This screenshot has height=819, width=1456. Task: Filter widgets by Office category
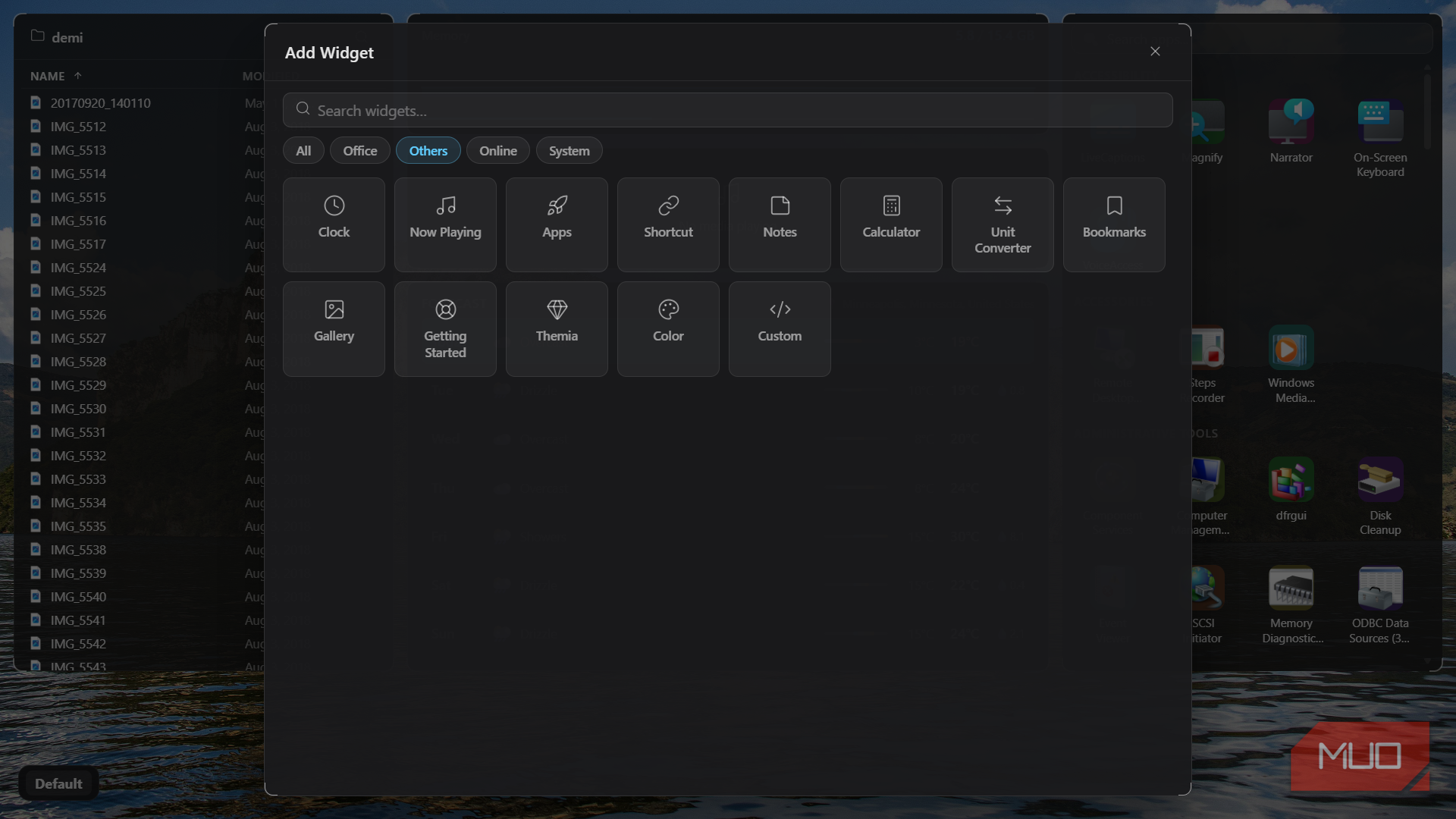tap(359, 150)
